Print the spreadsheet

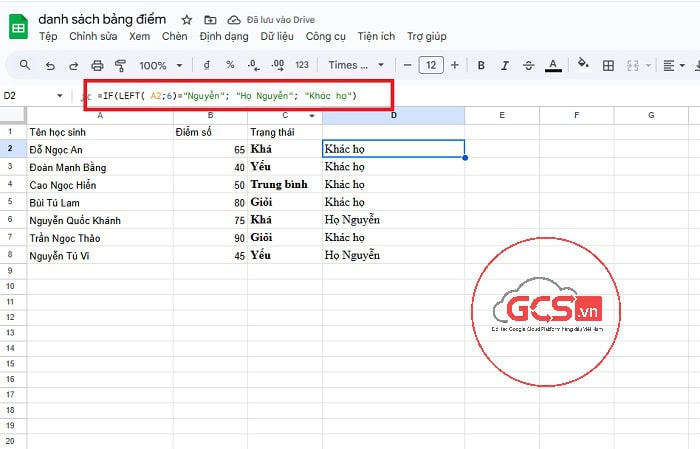click(x=98, y=66)
